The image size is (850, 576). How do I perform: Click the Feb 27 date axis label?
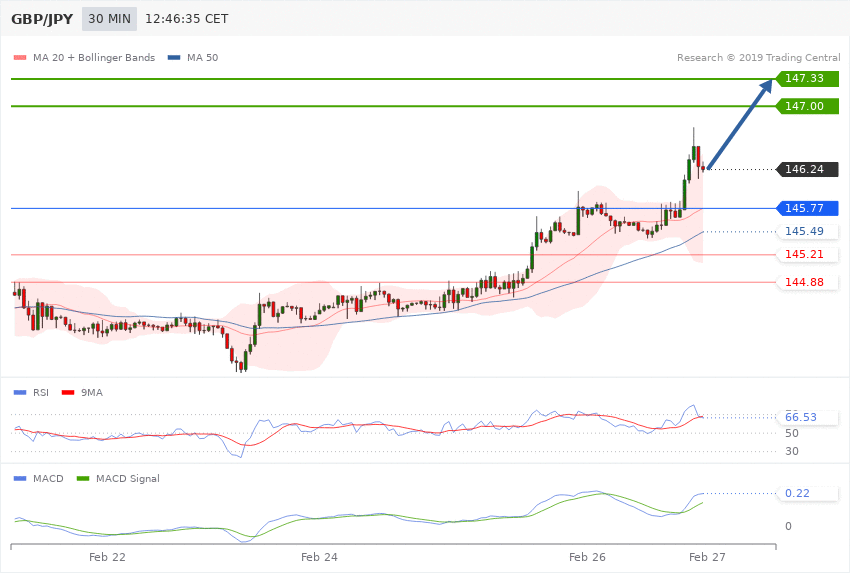pyautogui.click(x=707, y=557)
